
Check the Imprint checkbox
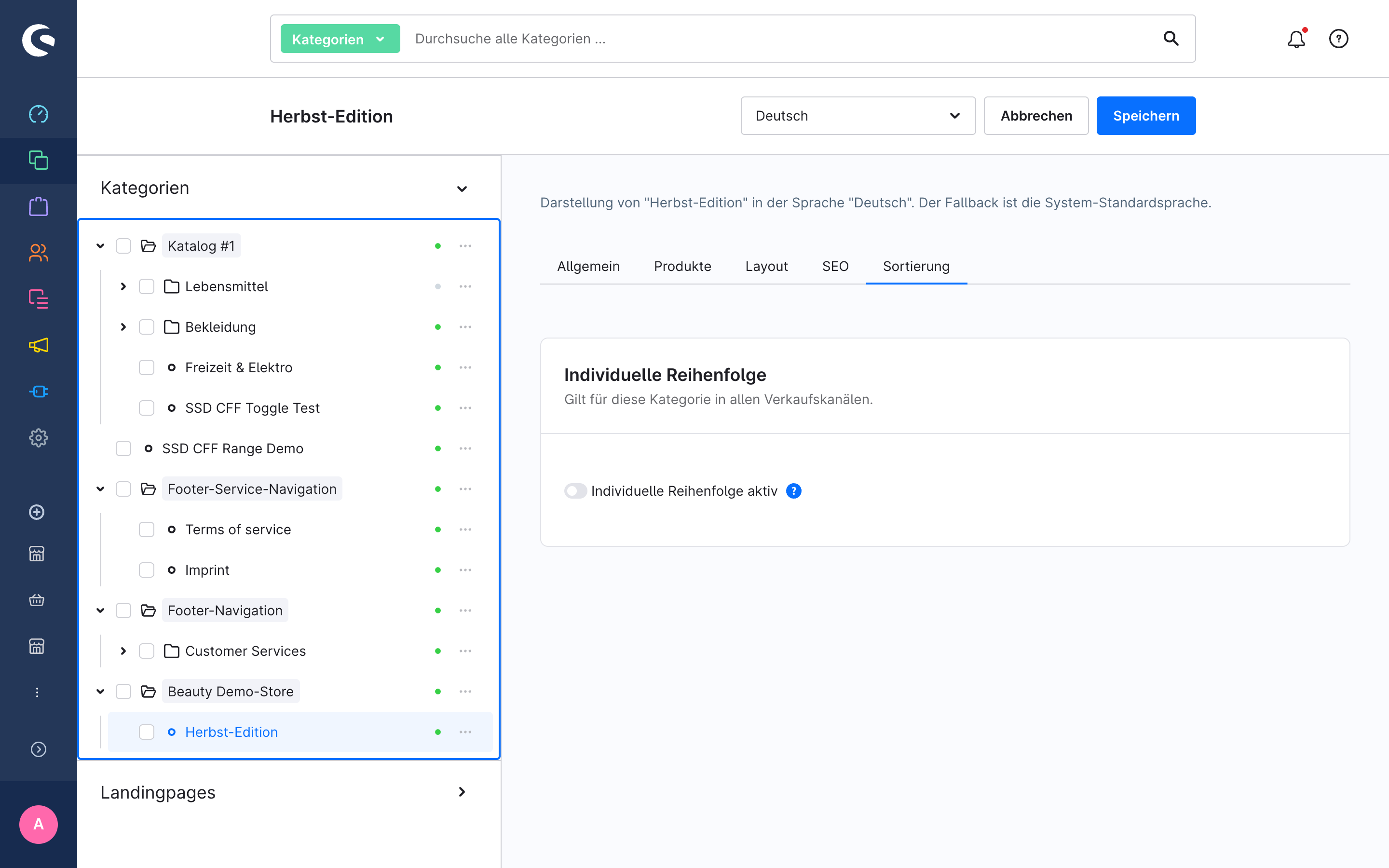click(x=146, y=570)
